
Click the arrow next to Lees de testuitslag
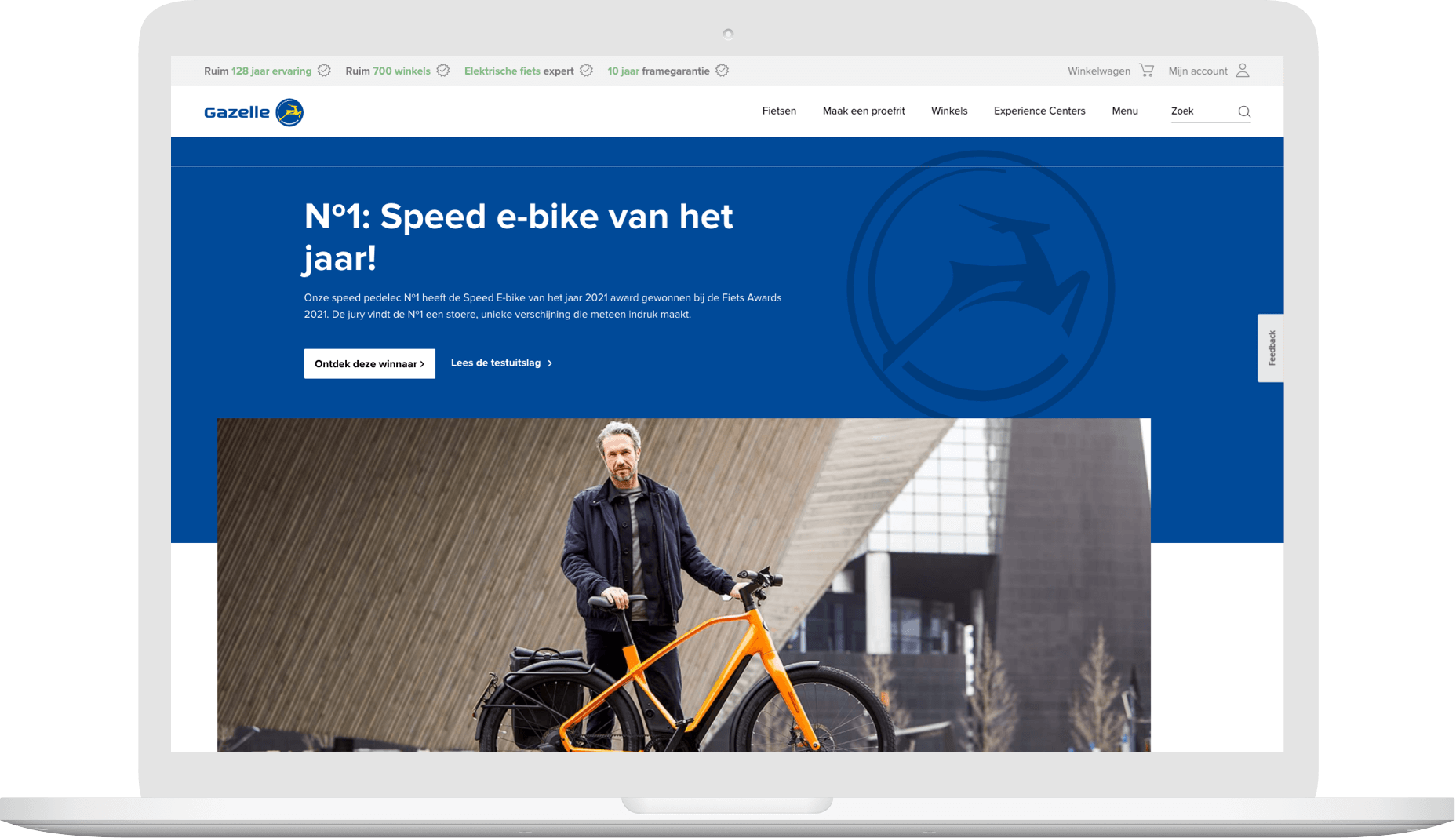pyautogui.click(x=550, y=363)
